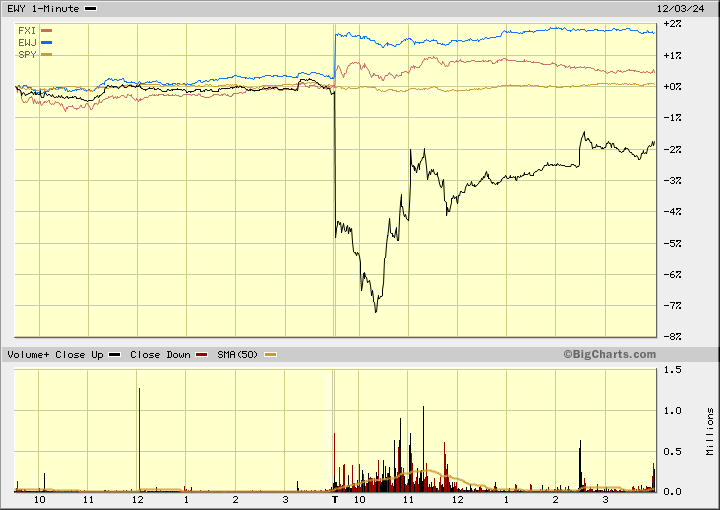Click the 'T' time-axis marker
The height and width of the screenshot is (510, 720).
coord(335,499)
